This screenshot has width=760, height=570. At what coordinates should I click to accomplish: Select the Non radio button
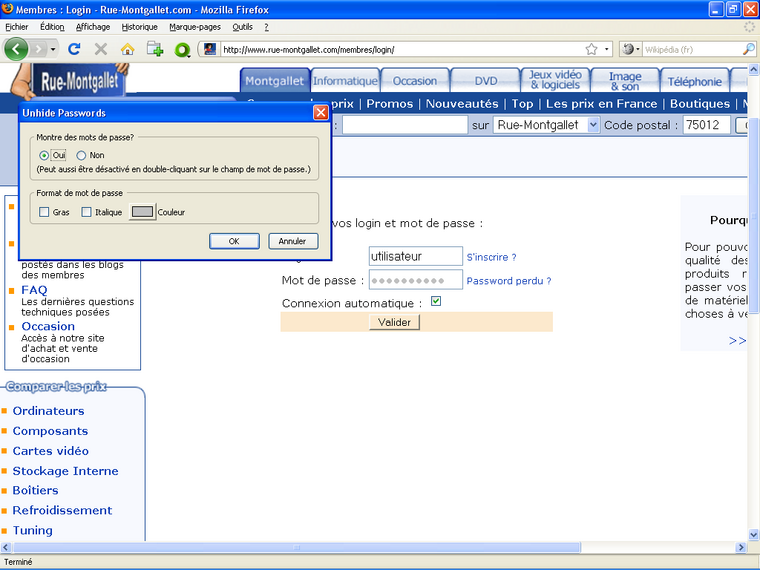pos(81,155)
